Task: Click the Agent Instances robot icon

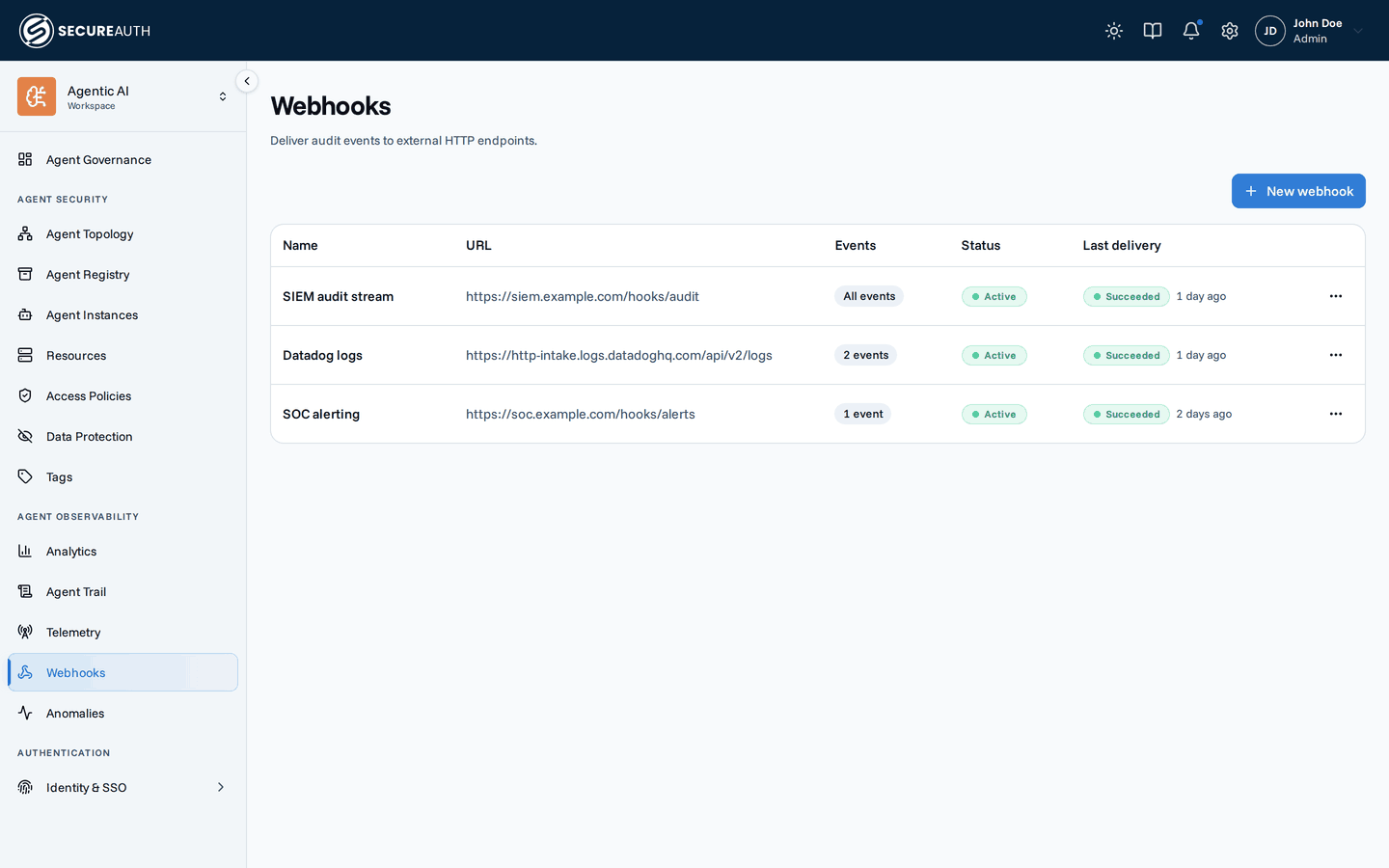Action: pyautogui.click(x=25, y=314)
